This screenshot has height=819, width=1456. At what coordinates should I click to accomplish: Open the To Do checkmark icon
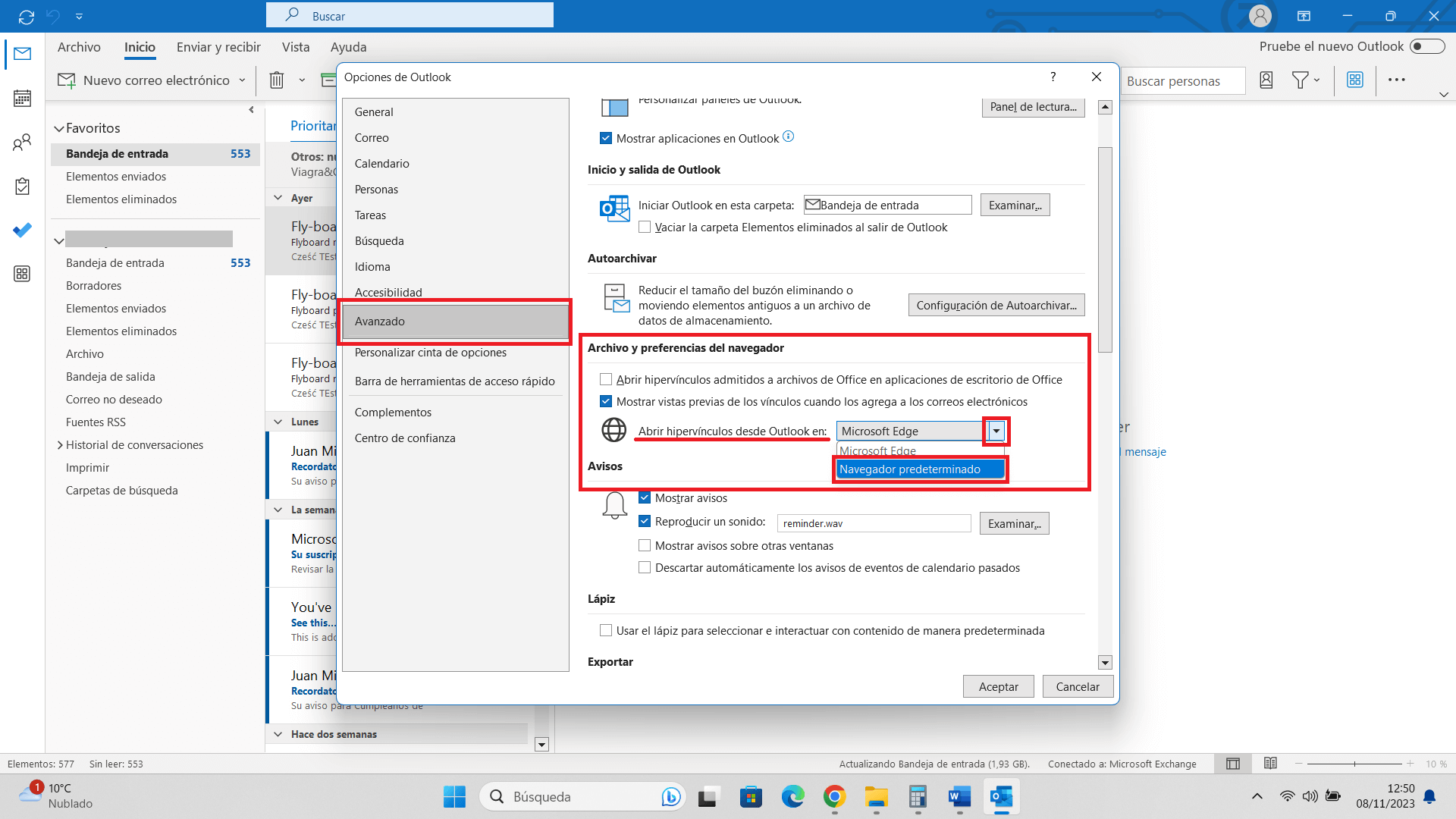[22, 230]
